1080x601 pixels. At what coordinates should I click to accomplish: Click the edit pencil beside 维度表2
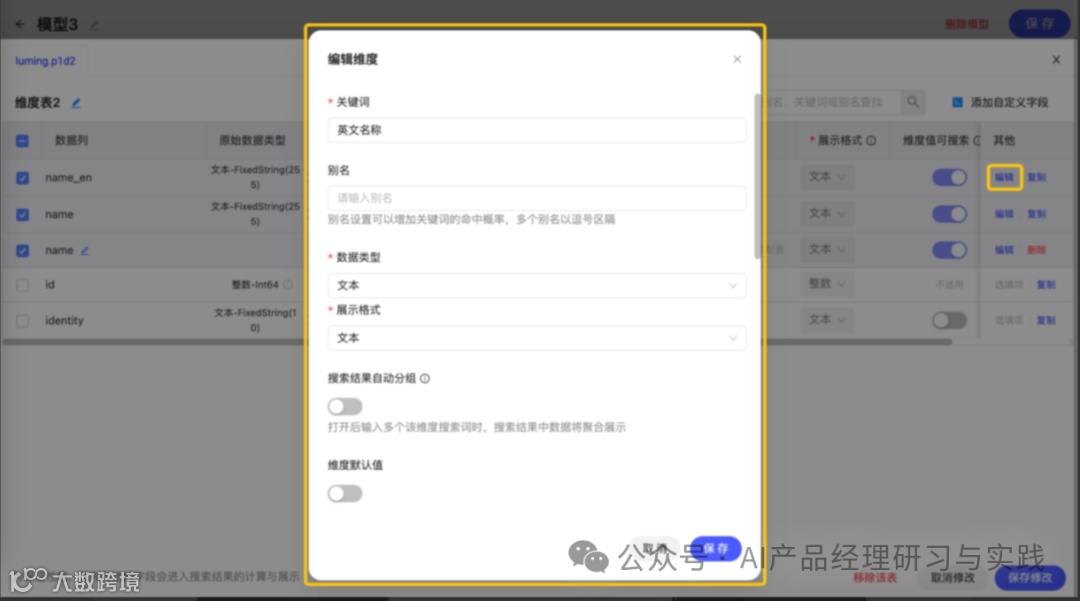(x=76, y=103)
